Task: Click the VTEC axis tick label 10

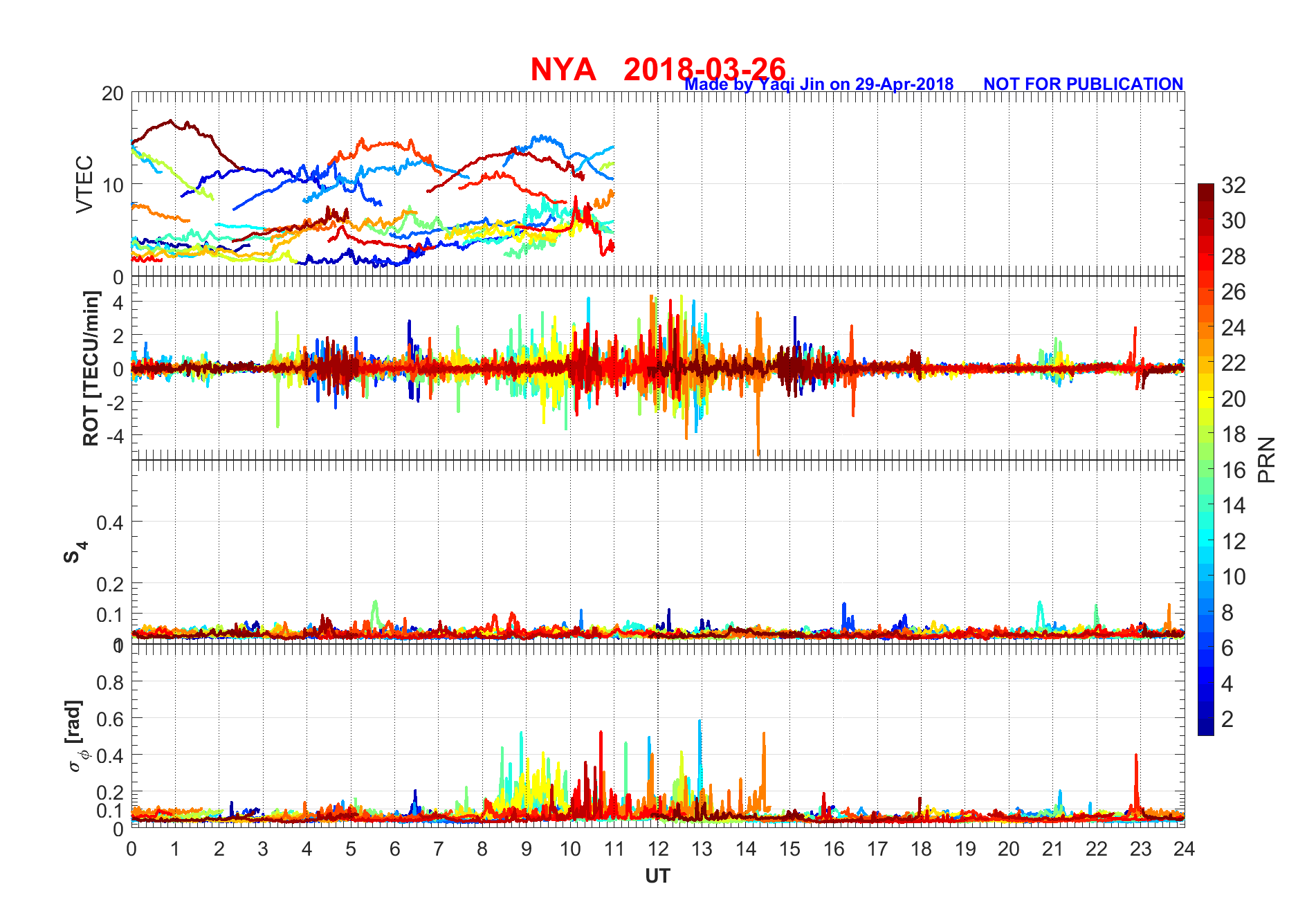Action: (113, 185)
